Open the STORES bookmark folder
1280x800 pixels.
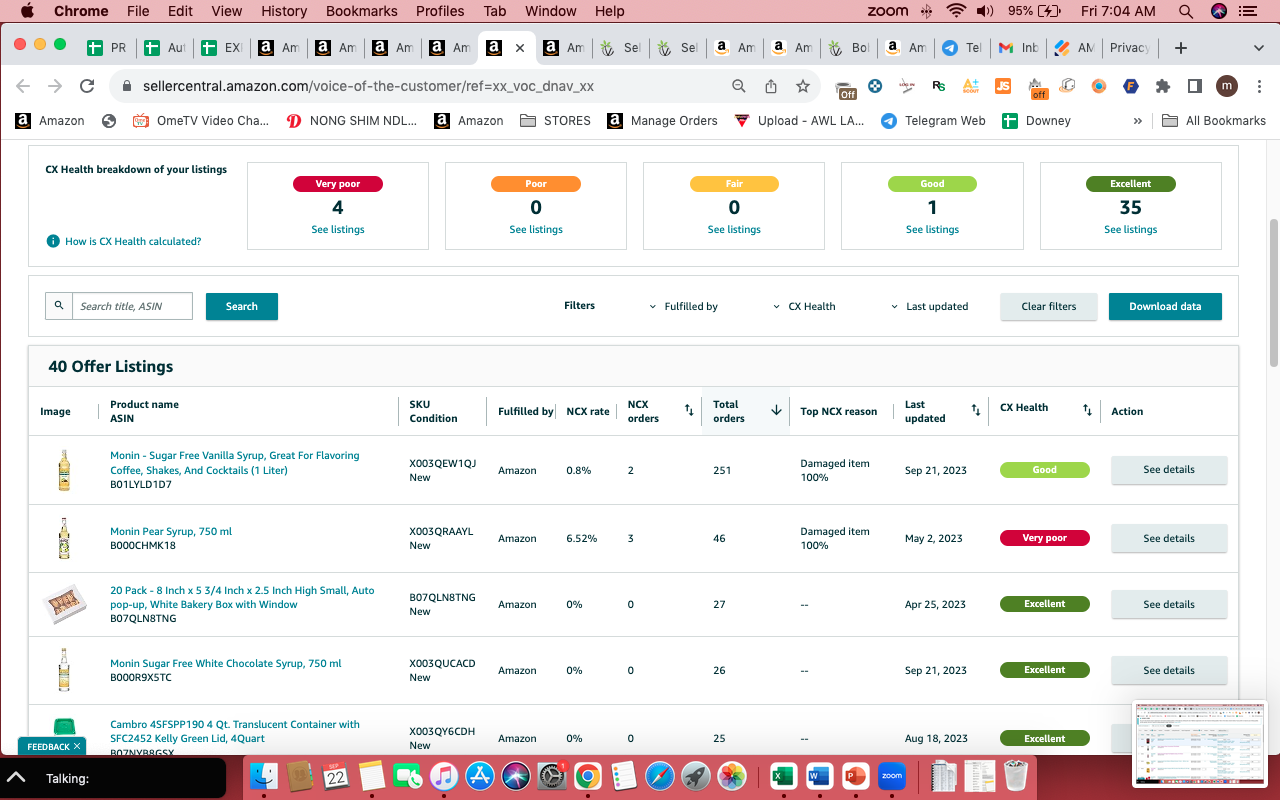click(x=555, y=121)
